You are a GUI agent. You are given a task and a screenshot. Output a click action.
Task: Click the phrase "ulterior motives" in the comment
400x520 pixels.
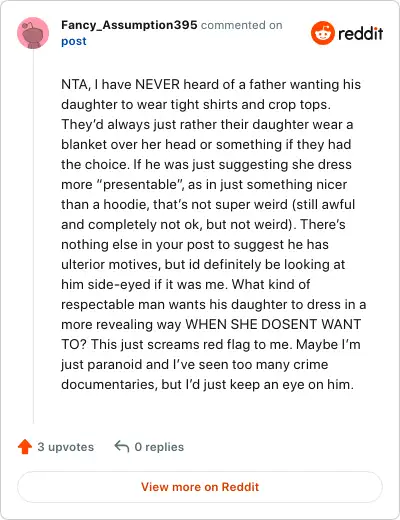point(108,265)
